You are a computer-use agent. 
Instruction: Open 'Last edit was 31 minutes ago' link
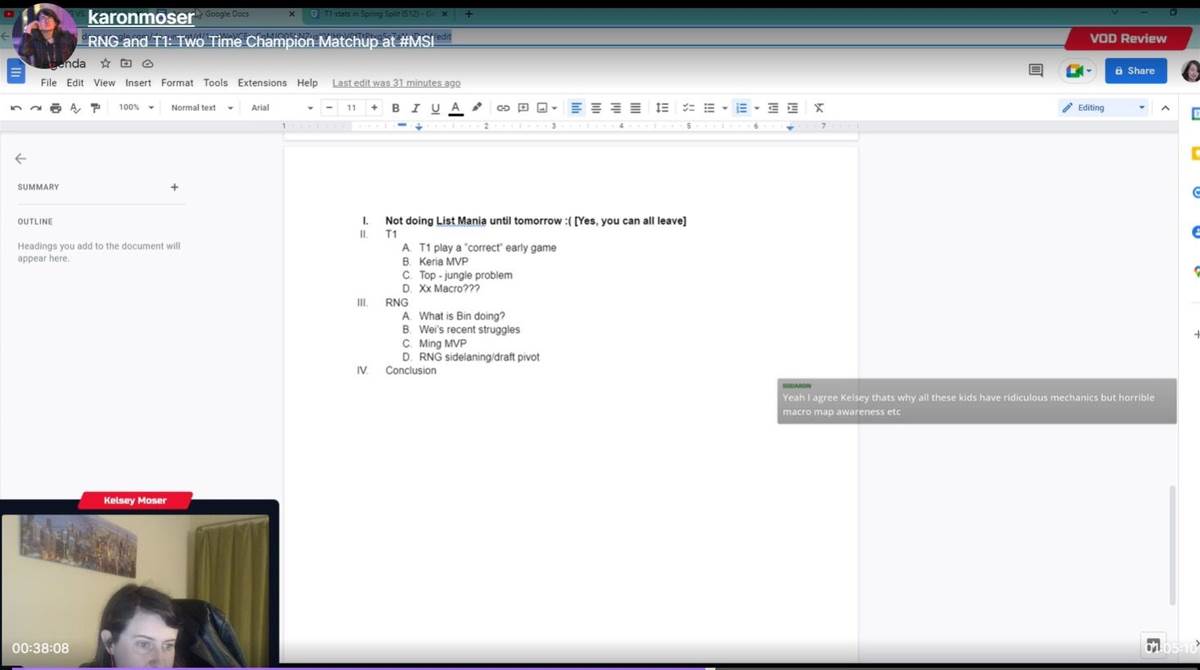tap(396, 83)
